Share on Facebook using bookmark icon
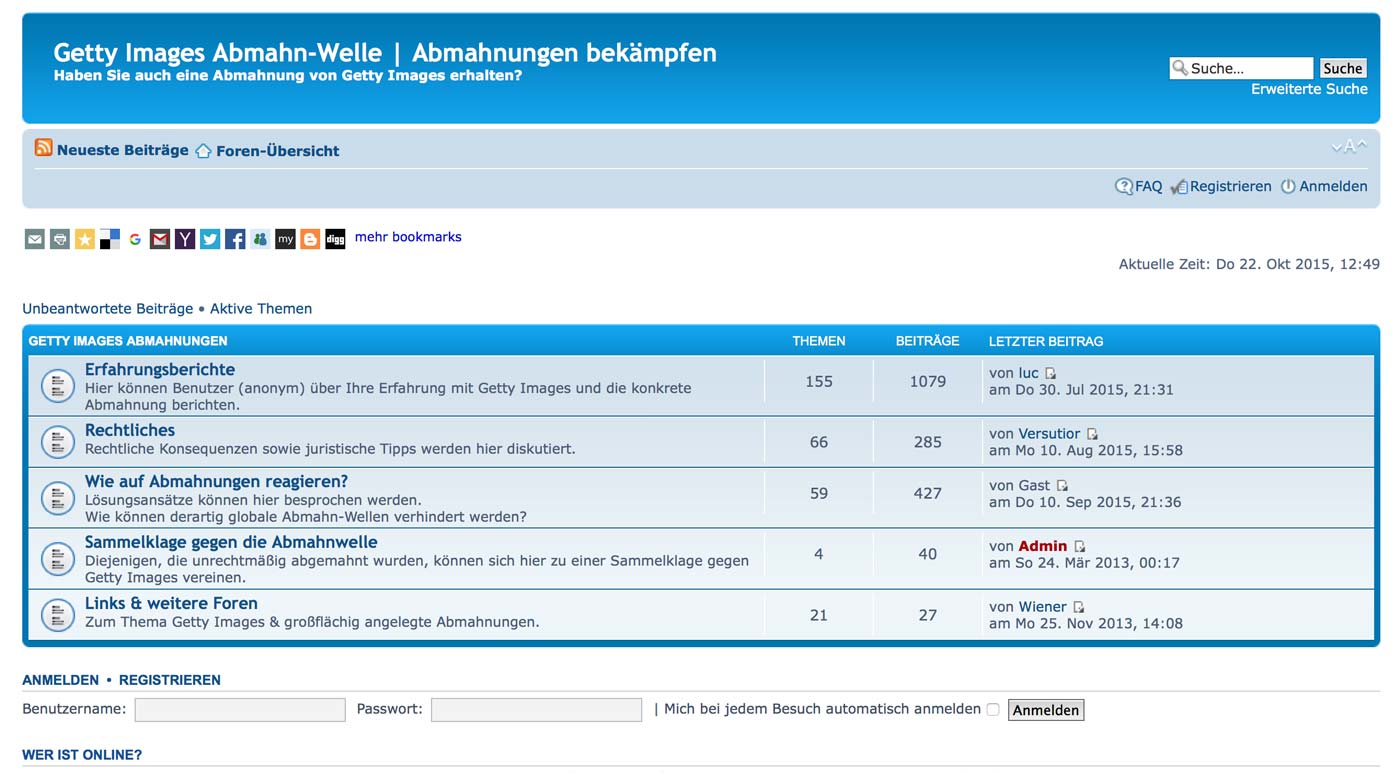Image resolution: width=1400 pixels, height=773 pixels. (235, 239)
